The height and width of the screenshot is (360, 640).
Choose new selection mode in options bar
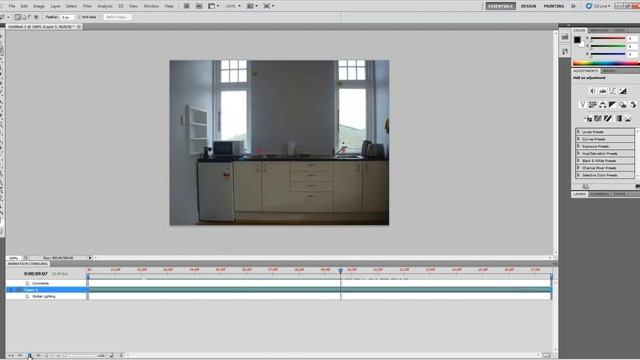click(18, 17)
